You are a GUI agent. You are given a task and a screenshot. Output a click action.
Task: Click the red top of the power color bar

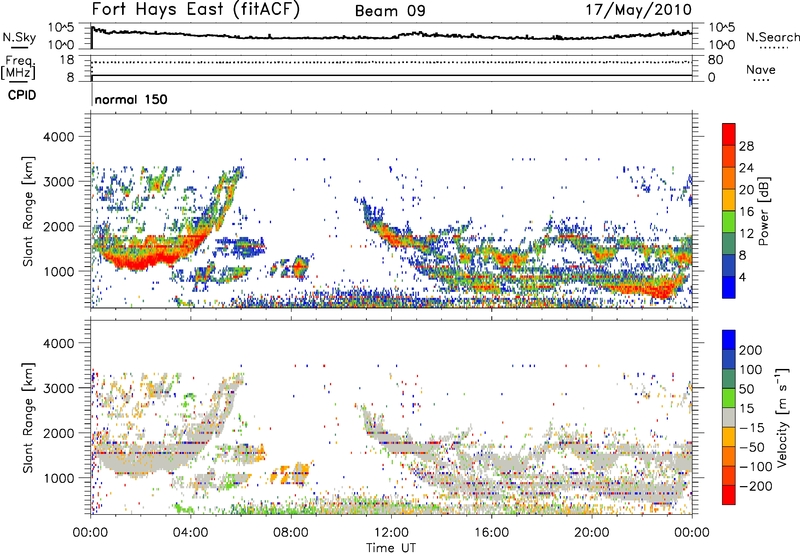pyautogui.click(x=729, y=132)
